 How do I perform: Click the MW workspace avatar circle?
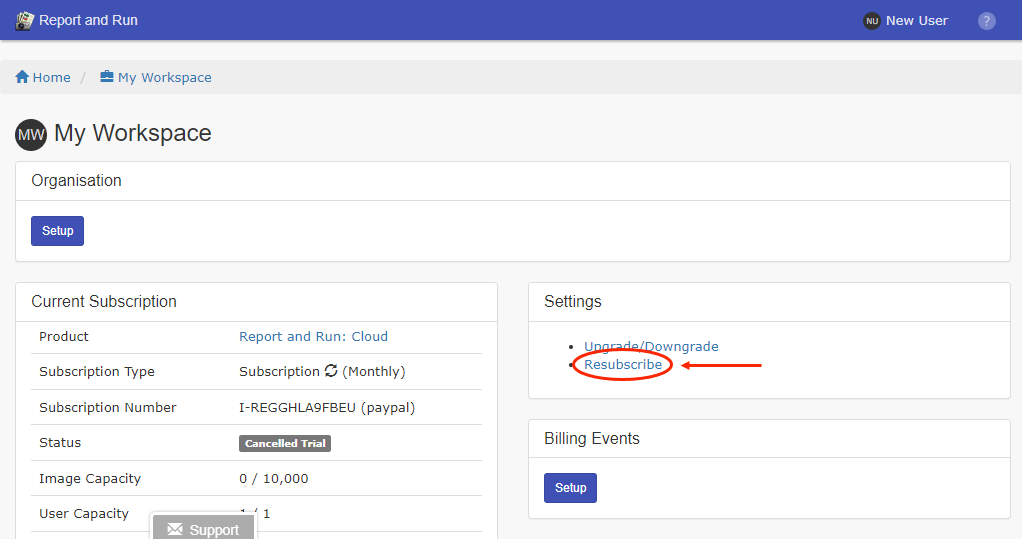click(31, 134)
